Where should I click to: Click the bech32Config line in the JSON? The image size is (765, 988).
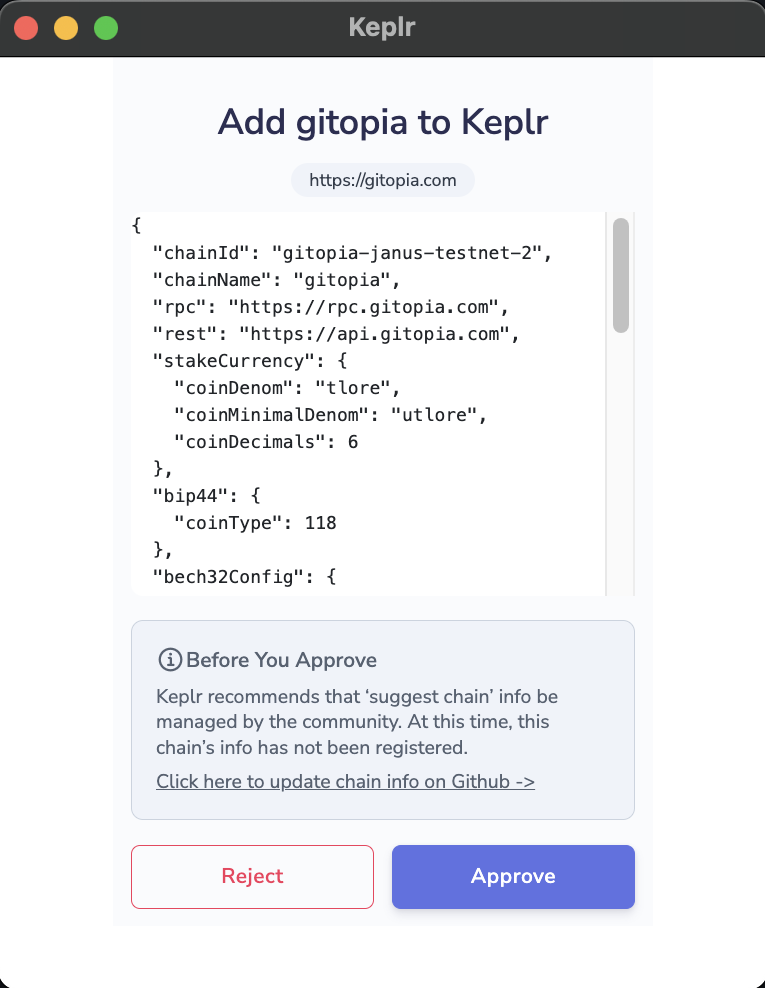click(244, 577)
